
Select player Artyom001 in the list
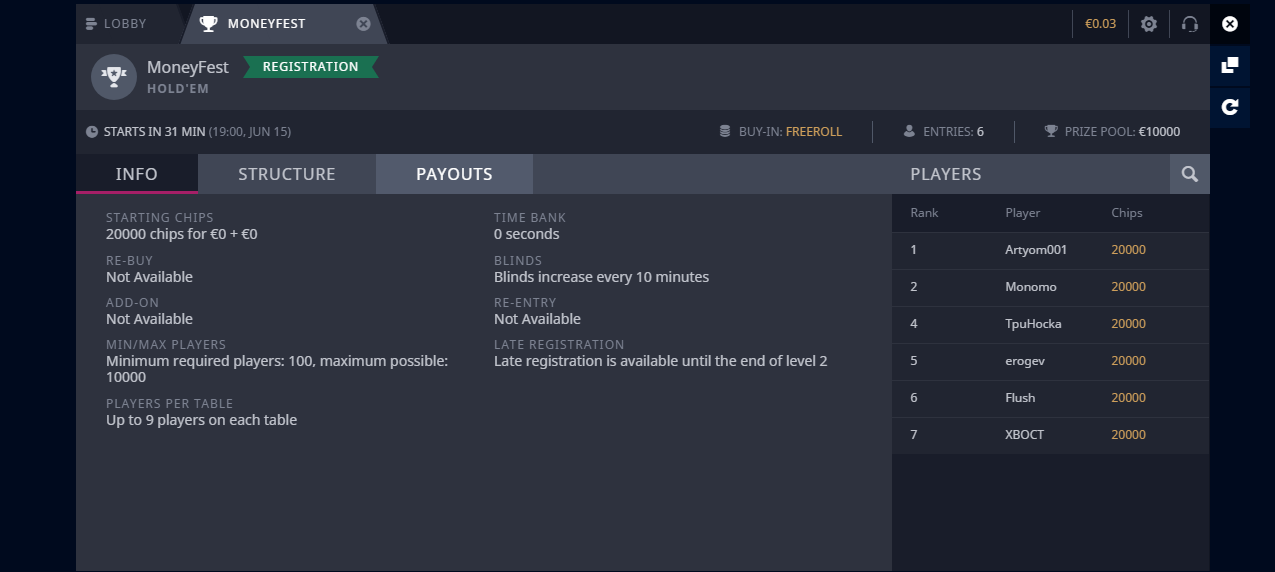(1036, 250)
